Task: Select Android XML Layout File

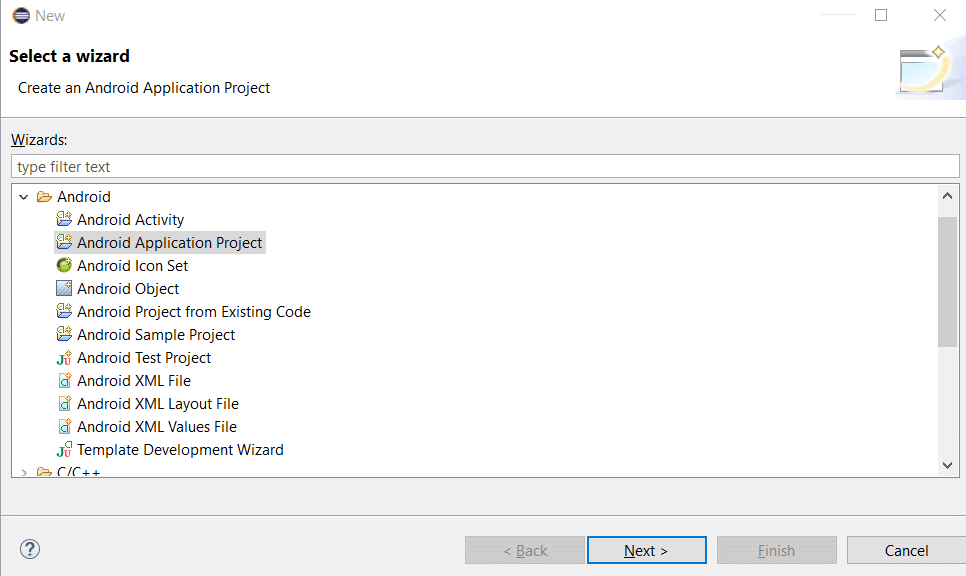Action: [158, 404]
